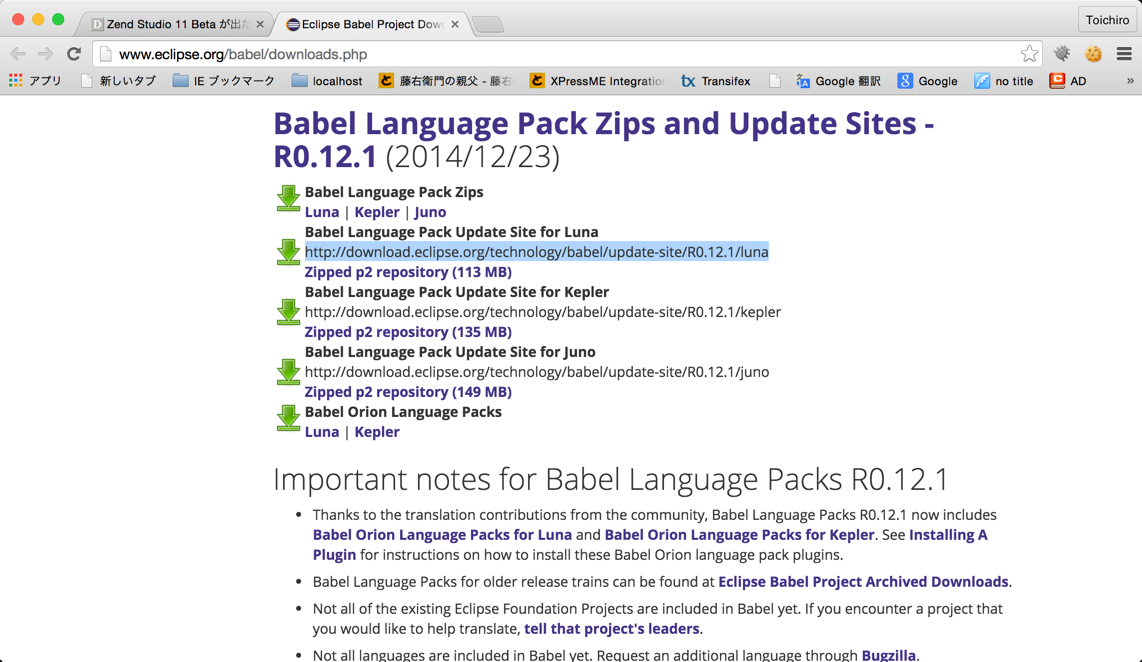Open the Apps grid shortcut in bookmarks bar
The height and width of the screenshot is (662, 1142).
pyautogui.click(x=35, y=81)
